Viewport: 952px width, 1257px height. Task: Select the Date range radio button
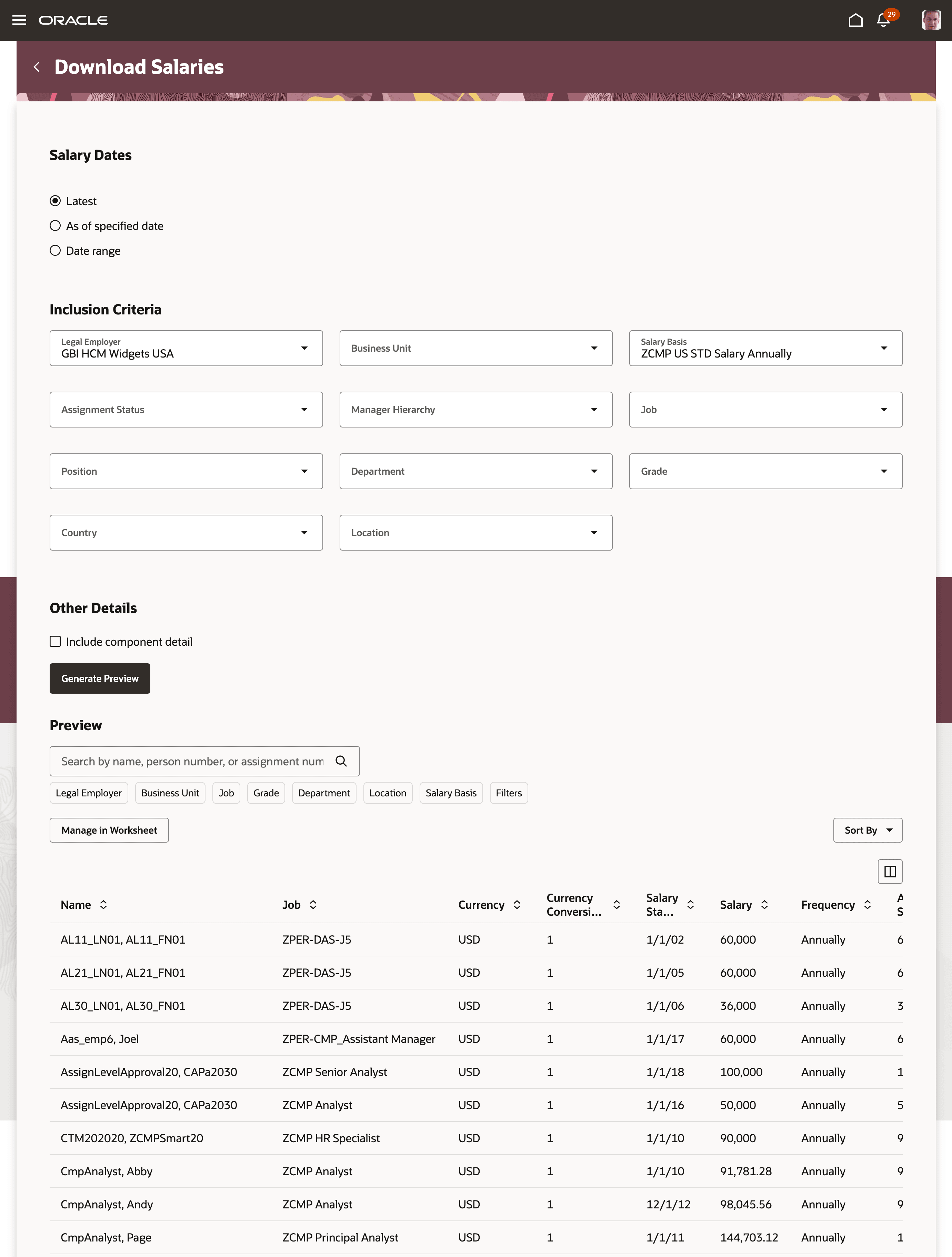pos(55,251)
